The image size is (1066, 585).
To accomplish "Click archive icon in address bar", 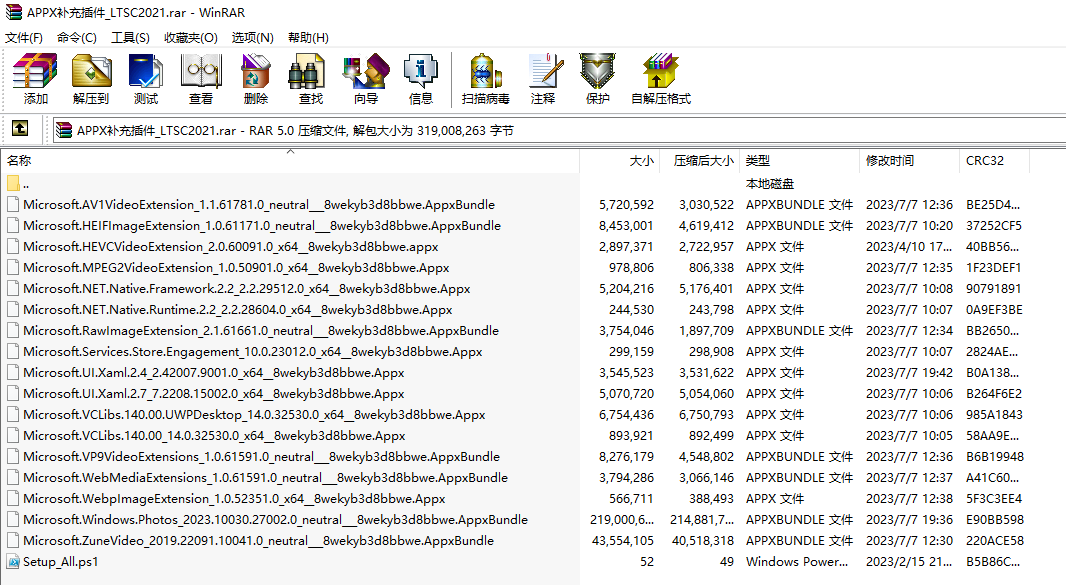I will coord(64,130).
